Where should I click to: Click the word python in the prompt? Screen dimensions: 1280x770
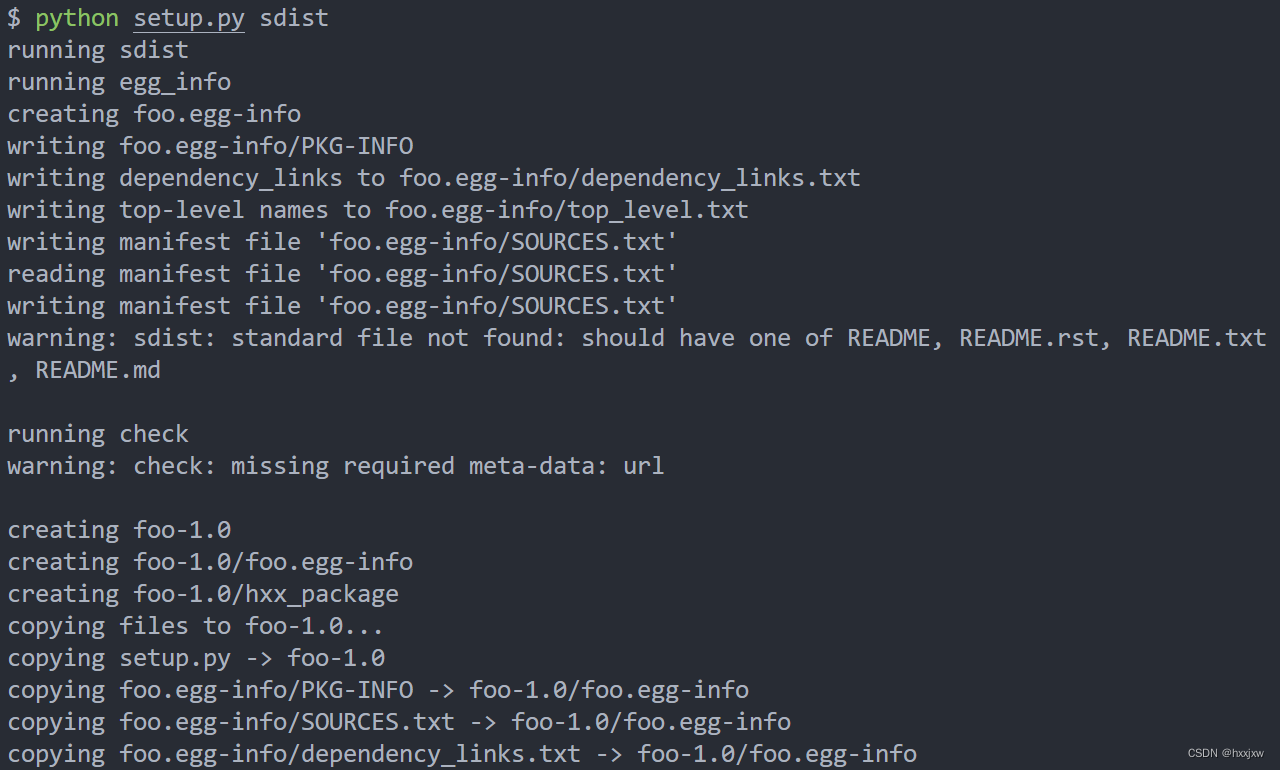pyautogui.click(x=77, y=18)
